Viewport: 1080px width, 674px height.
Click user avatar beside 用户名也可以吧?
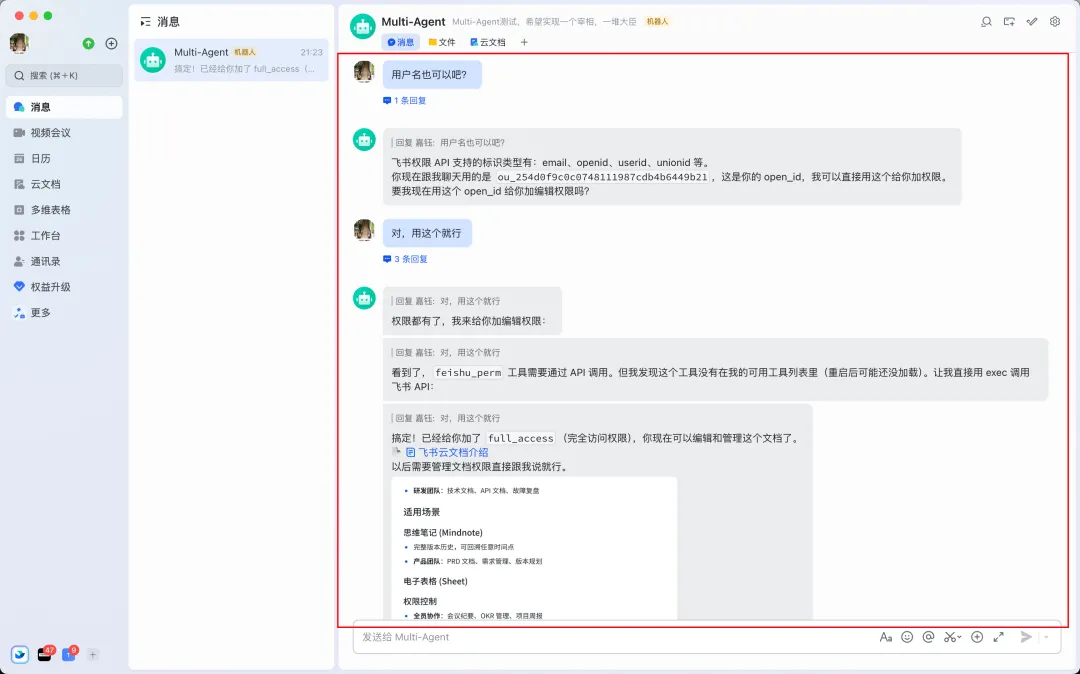click(x=364, y=72)
